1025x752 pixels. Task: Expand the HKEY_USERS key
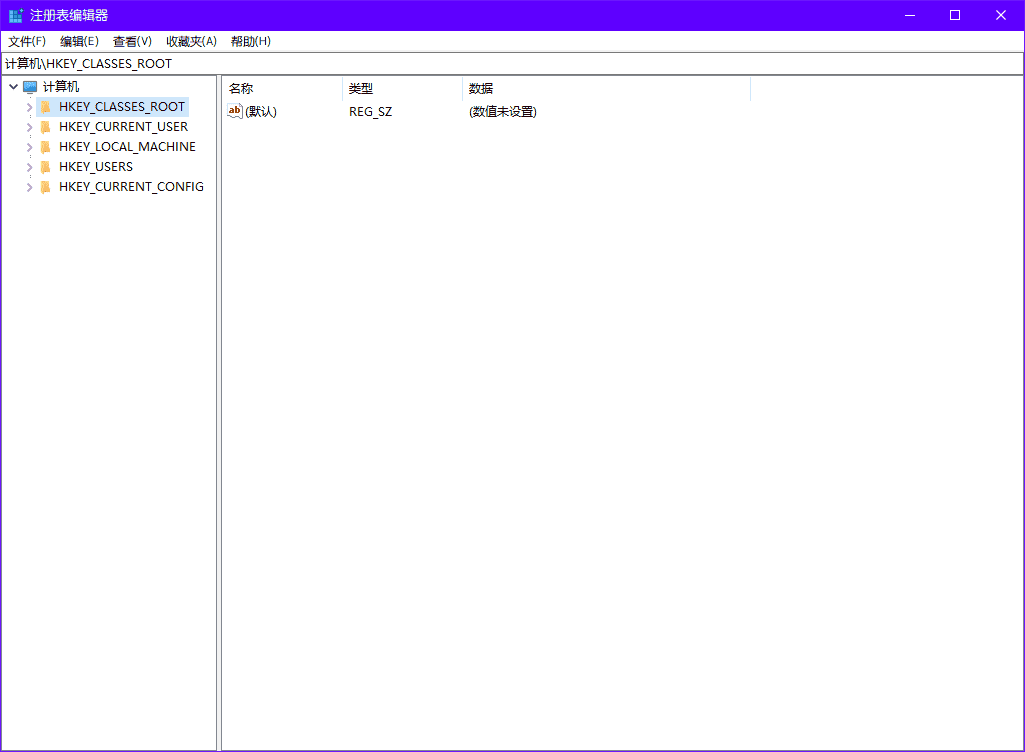coord(29,167)
